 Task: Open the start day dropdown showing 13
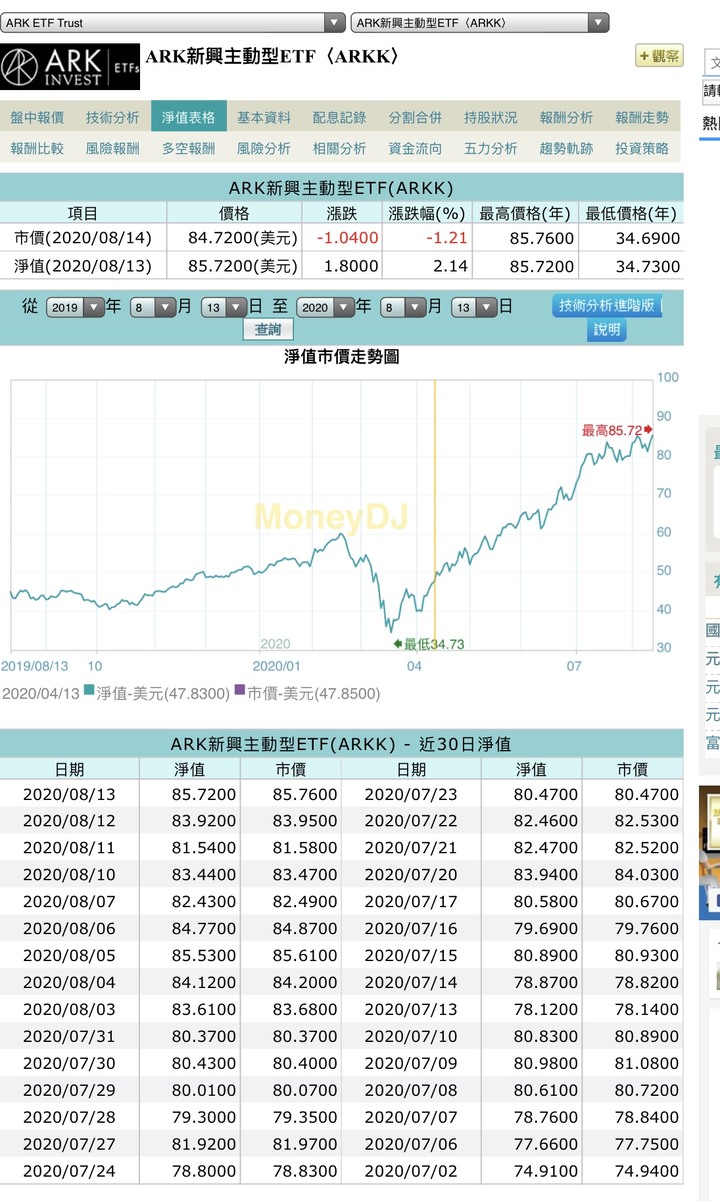coord(224,308)
